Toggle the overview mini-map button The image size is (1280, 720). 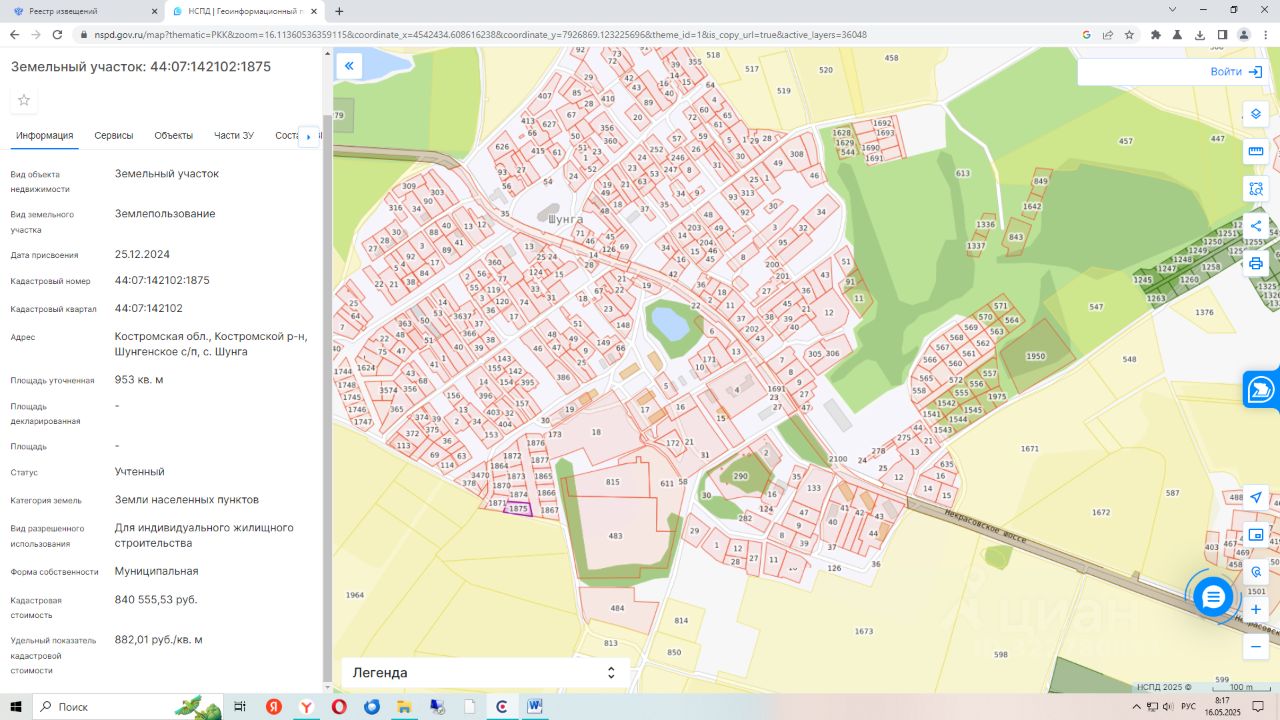[x=1256, y=535]
